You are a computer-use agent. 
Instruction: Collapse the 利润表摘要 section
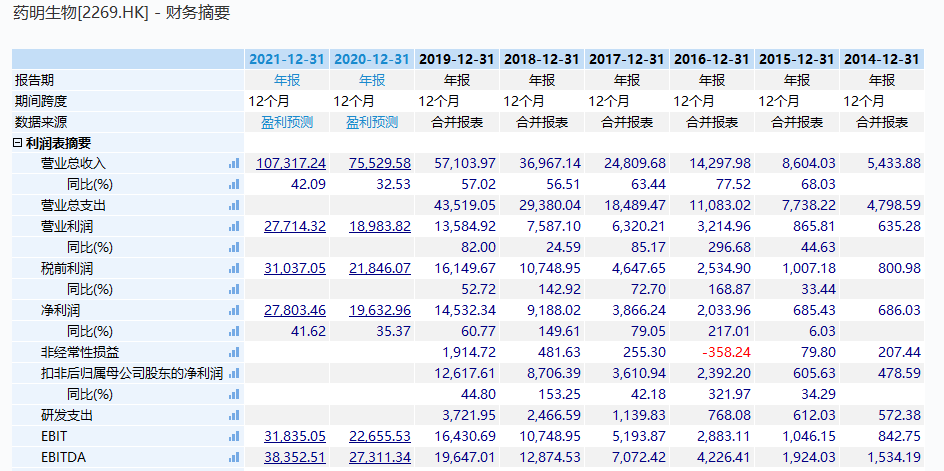coord(18,143)
